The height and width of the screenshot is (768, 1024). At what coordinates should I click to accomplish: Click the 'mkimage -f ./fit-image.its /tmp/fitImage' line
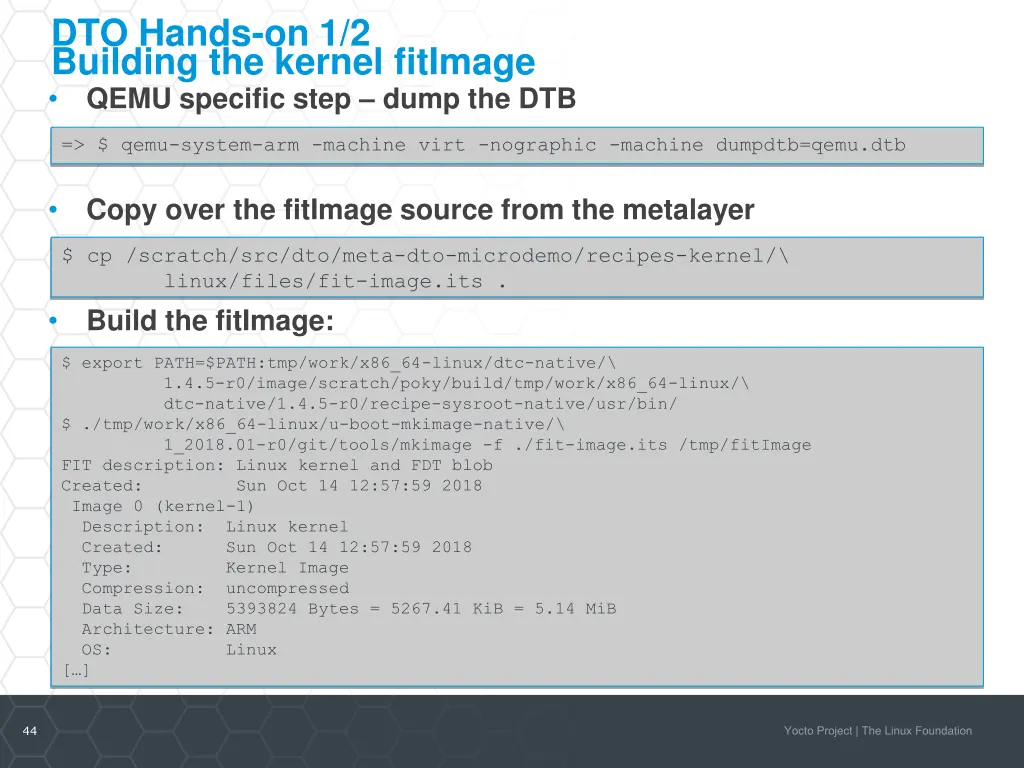(487, 445)
